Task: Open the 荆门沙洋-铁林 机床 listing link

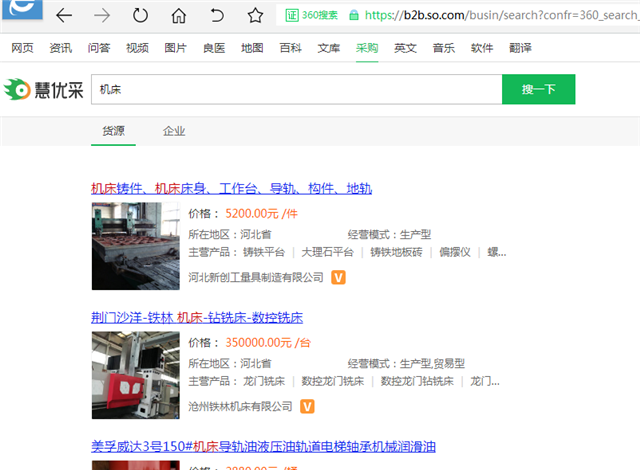Action: [x=196, y=318]
